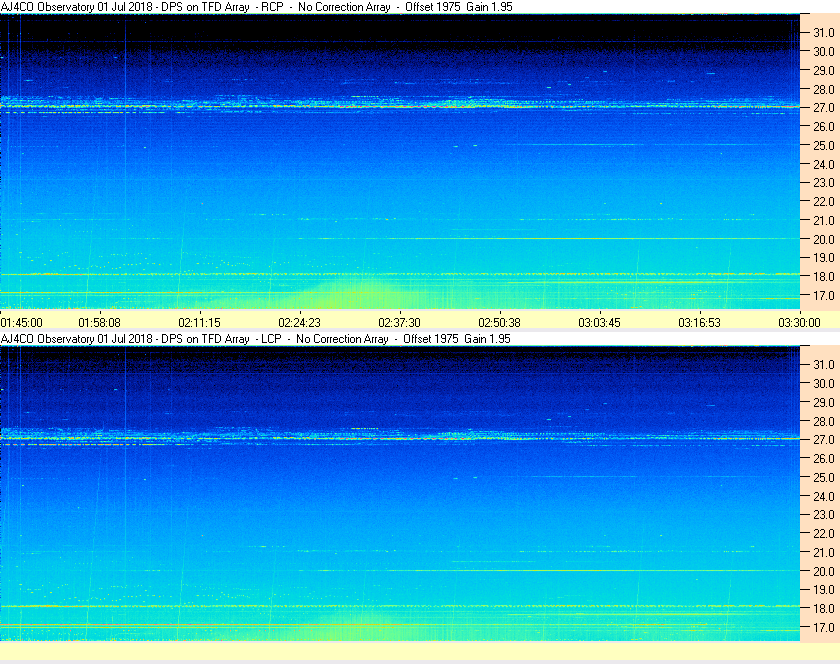The height and width of the screenshot is (664, 840).
Task: Click the 02:11:15 time axis label
Action: coord(199,323)
